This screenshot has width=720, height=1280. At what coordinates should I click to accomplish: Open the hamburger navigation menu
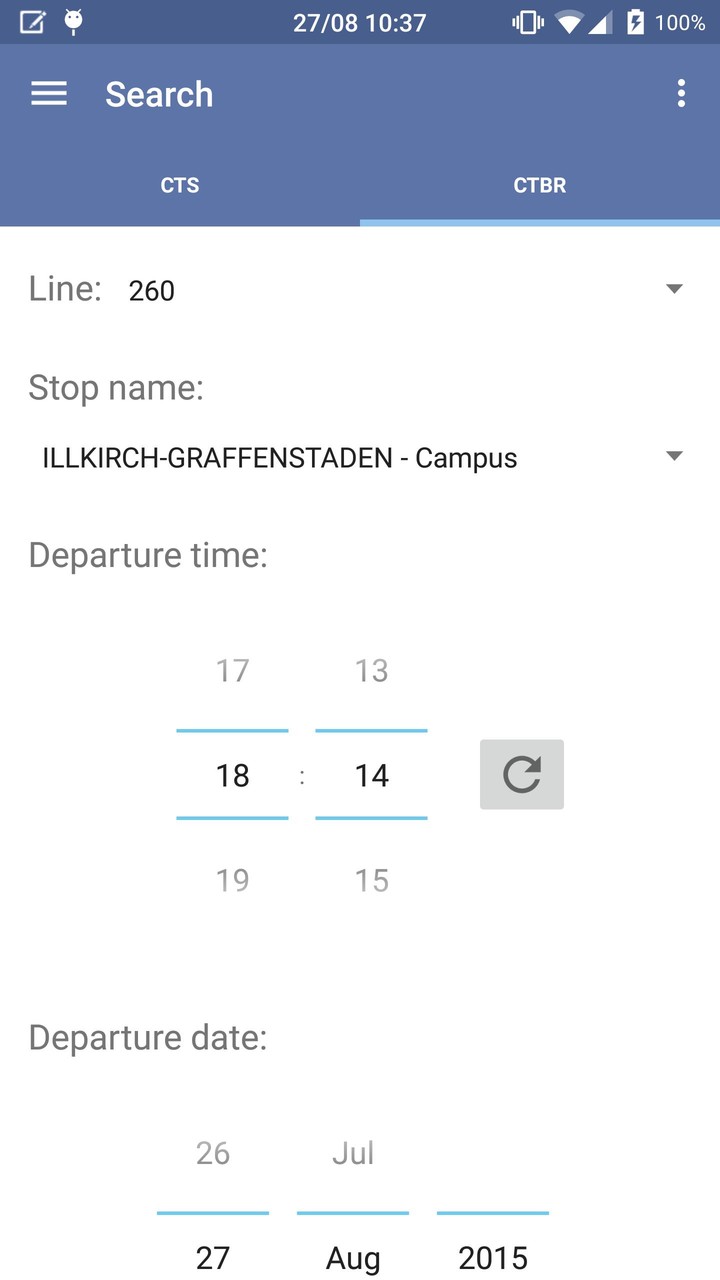(x=49, y=94)
